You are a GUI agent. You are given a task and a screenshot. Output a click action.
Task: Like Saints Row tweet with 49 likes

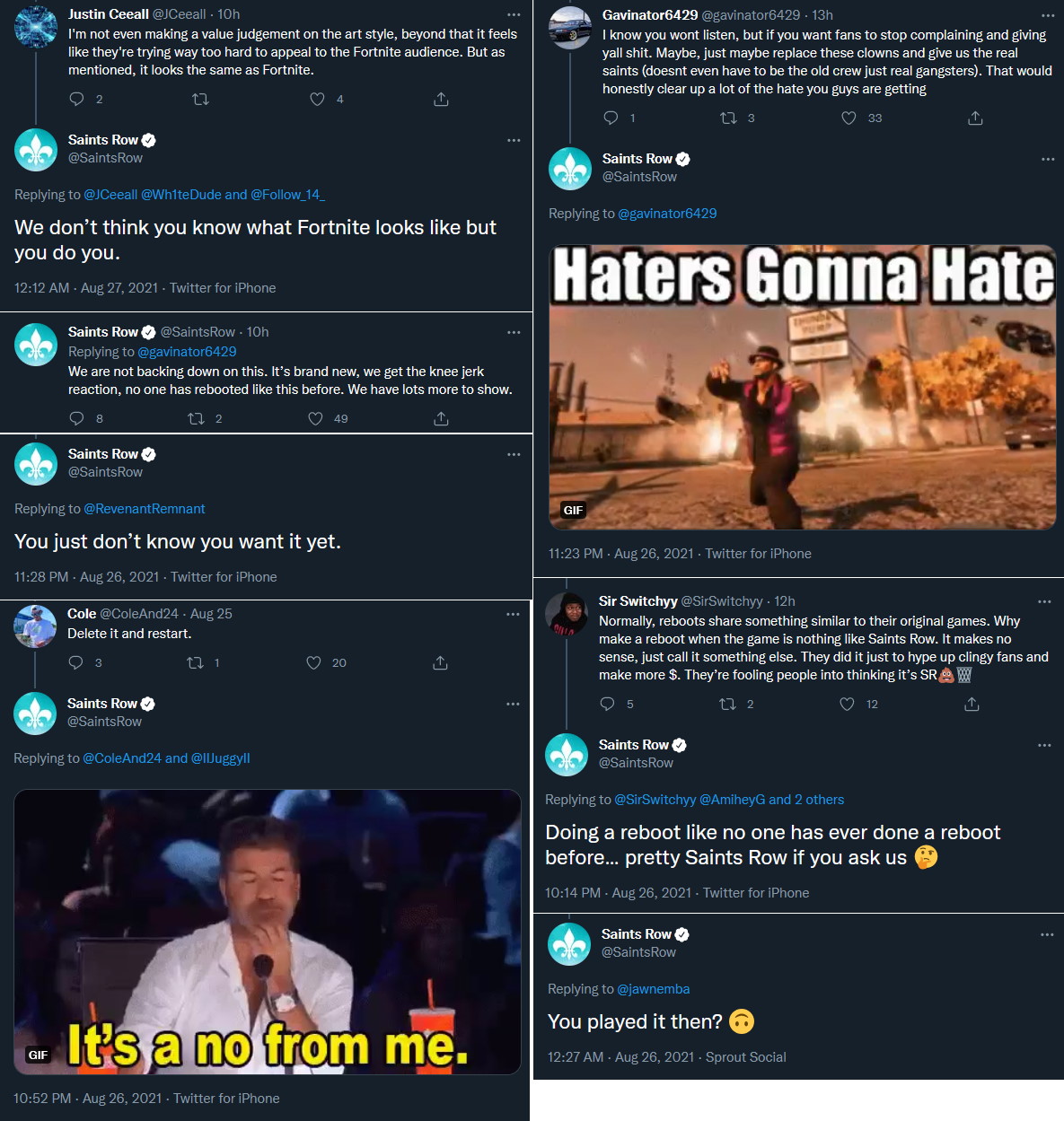point(315,418)
